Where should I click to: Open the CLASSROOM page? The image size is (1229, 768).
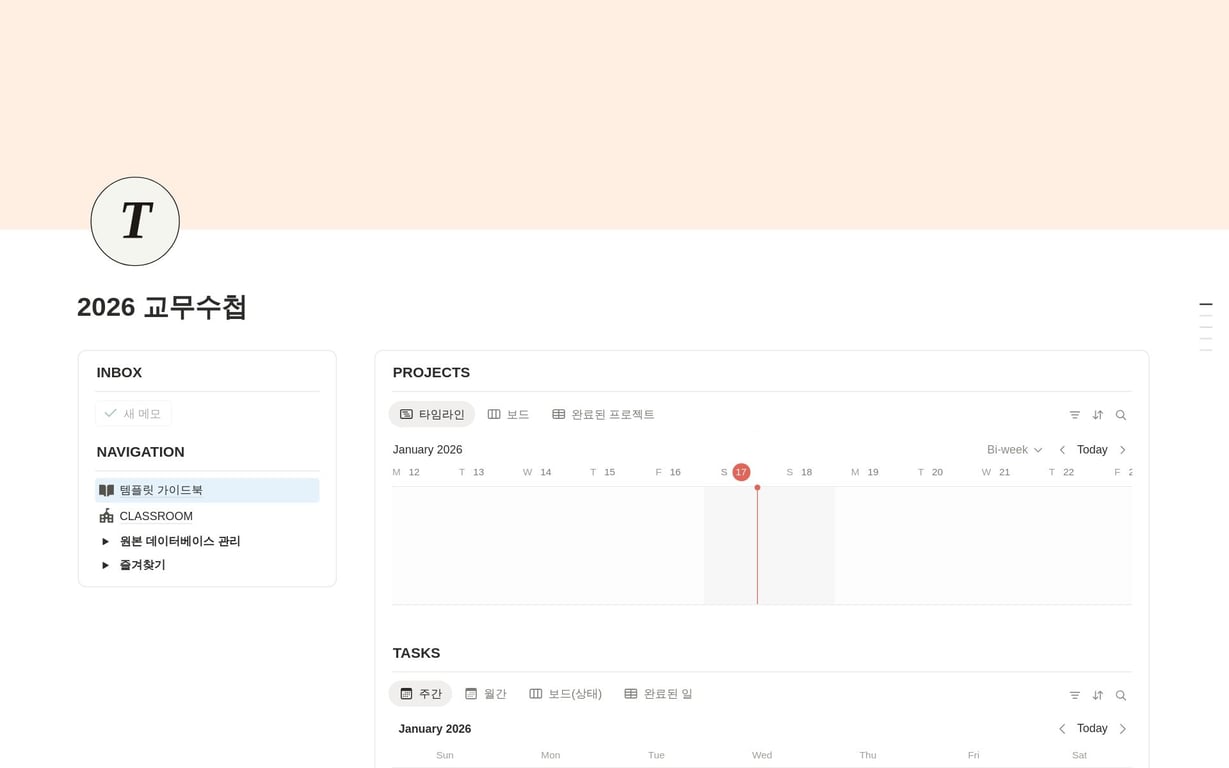156,516
